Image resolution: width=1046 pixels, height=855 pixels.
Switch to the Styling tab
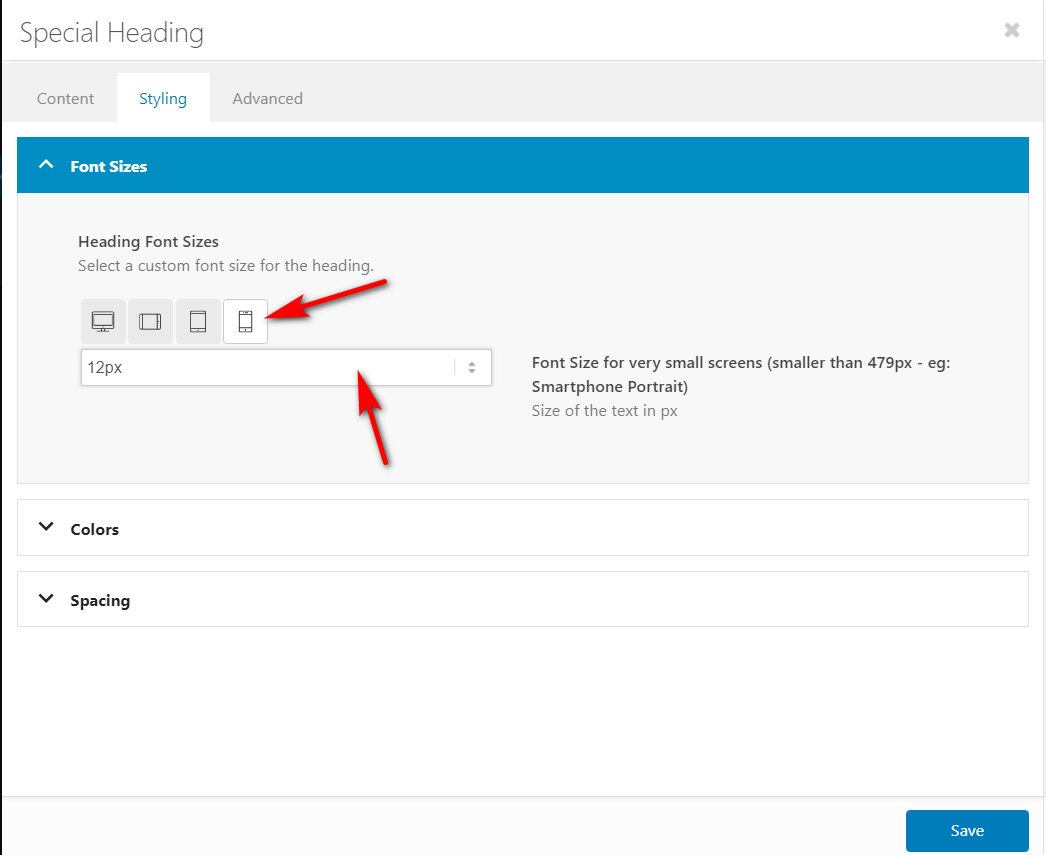pos(163,99)
